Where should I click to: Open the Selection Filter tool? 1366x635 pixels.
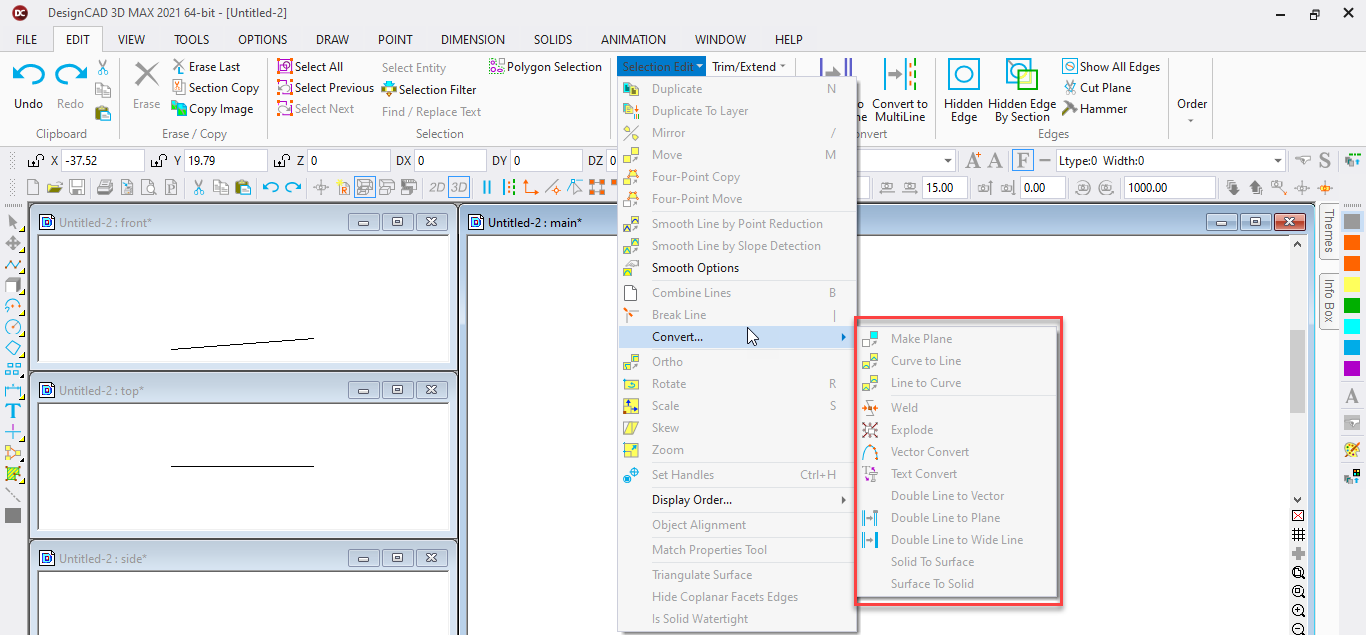coord(429,89)
